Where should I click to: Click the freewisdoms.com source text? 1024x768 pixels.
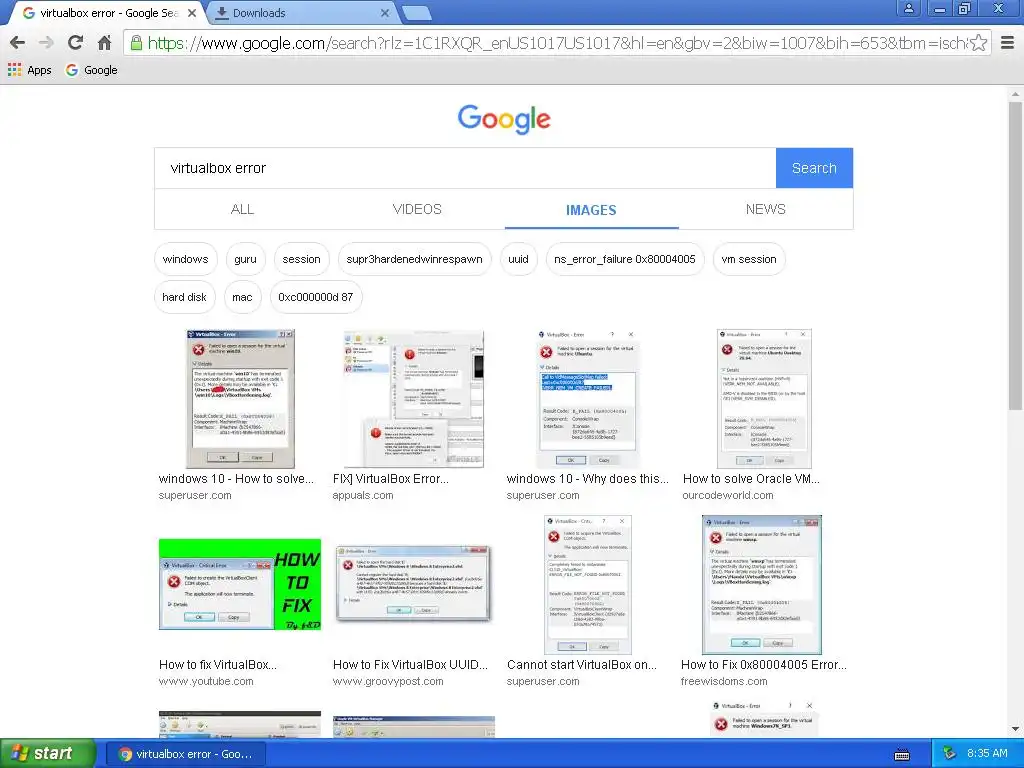pyautogui.click(x=724, y=681)
